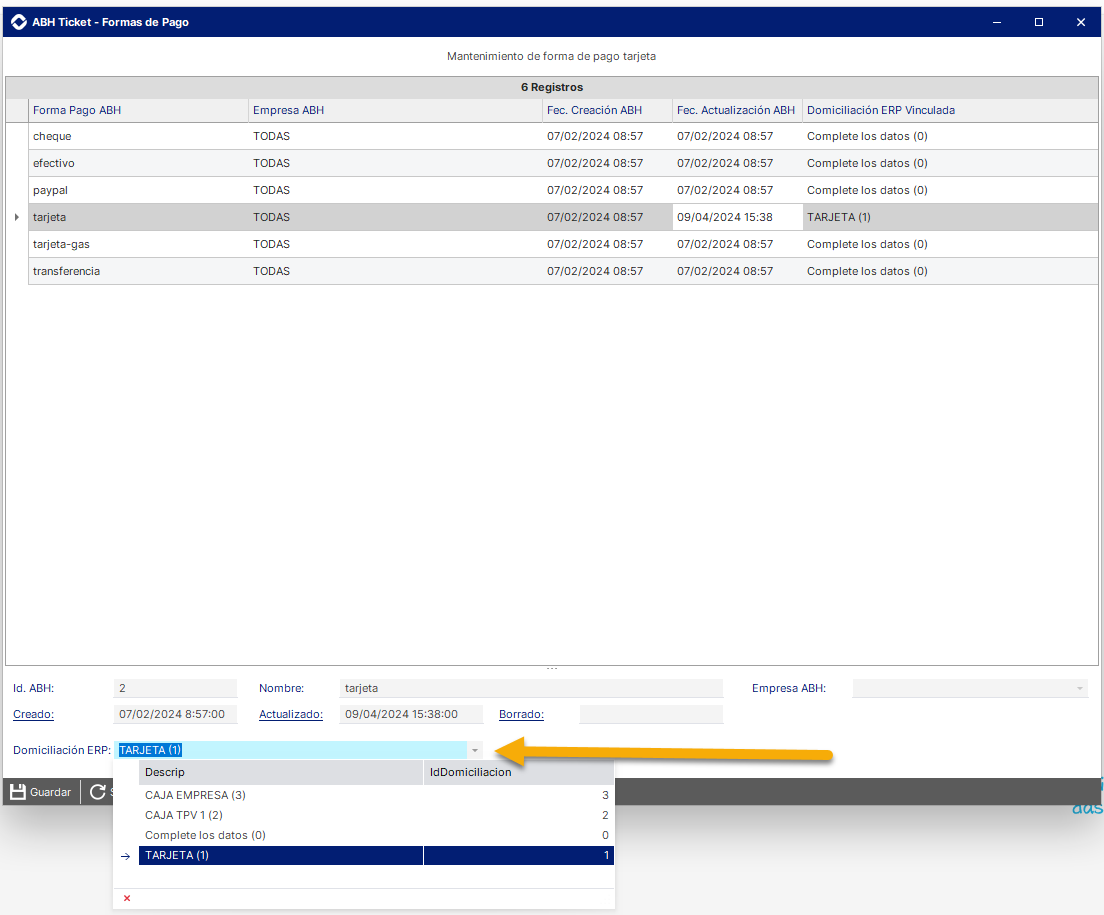Select CAJA EMPRESA (3) in dropdown list
Image resolution: width=1104 pixels, height=915 pixels.
point(377,795)
